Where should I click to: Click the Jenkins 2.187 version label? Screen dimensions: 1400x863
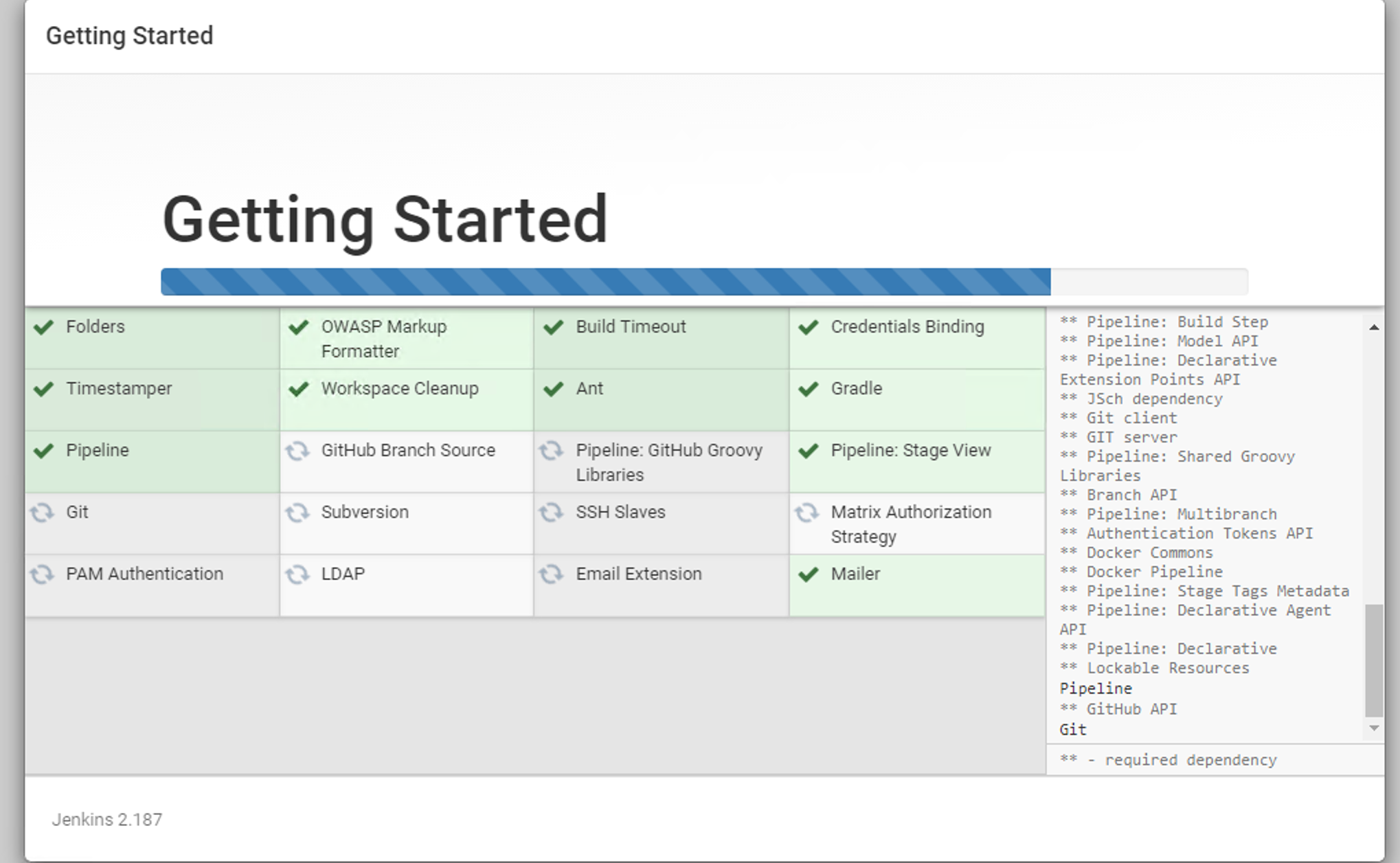click(x=96, y=819)
